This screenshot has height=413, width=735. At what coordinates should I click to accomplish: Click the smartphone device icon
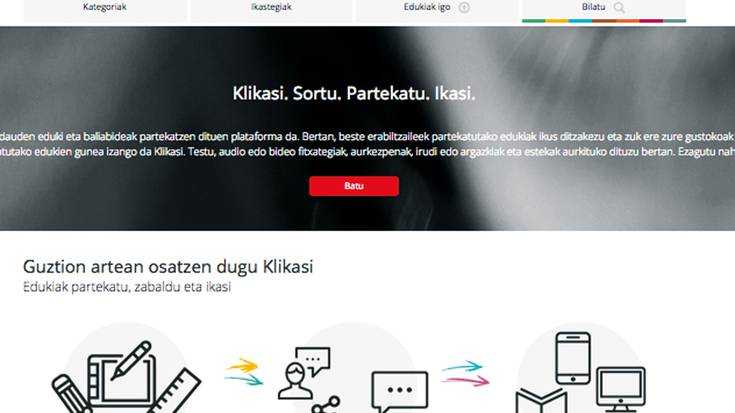pos(573,358)
